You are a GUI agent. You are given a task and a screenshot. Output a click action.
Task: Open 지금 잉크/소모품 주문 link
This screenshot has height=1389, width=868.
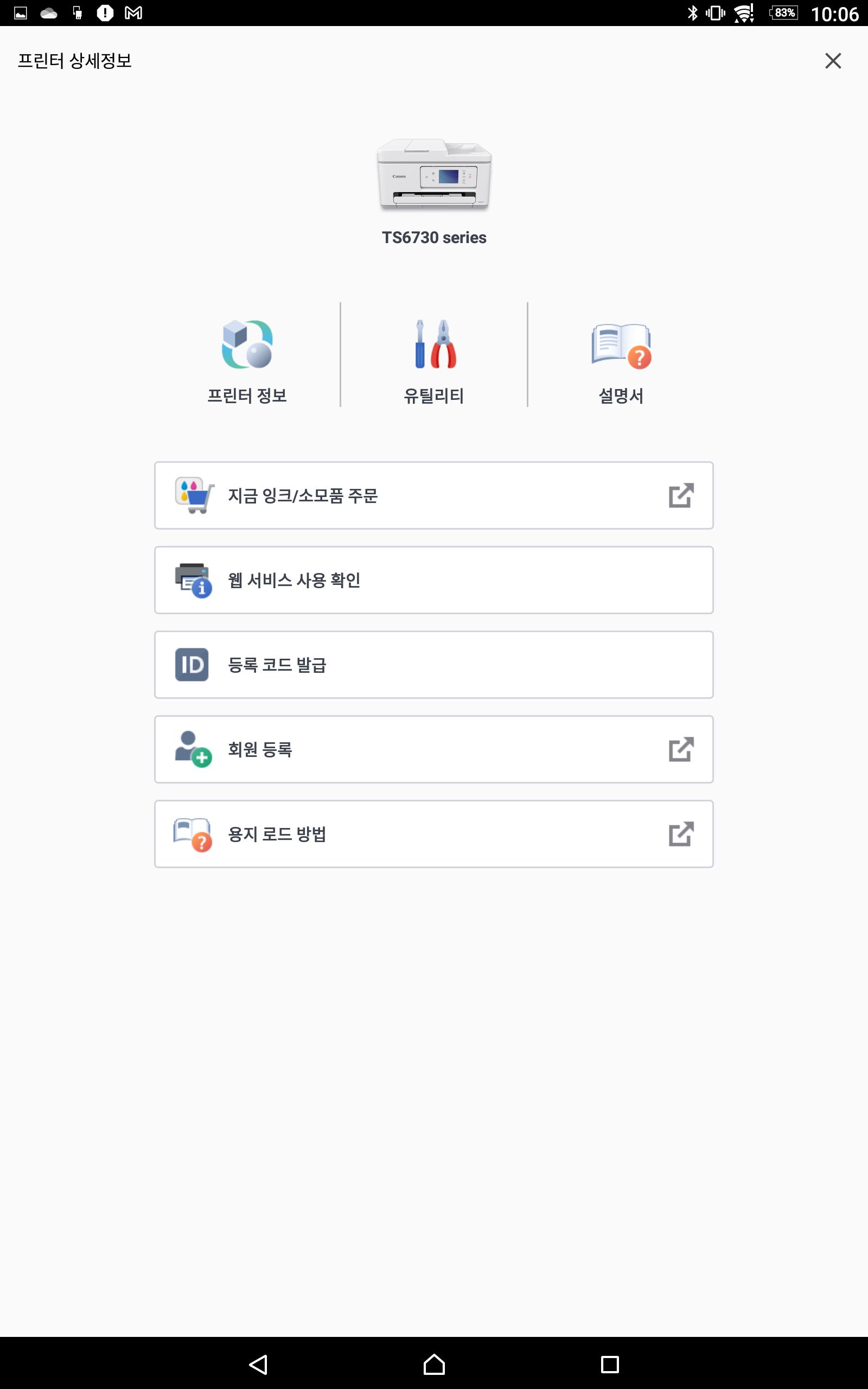click(434, 495)
